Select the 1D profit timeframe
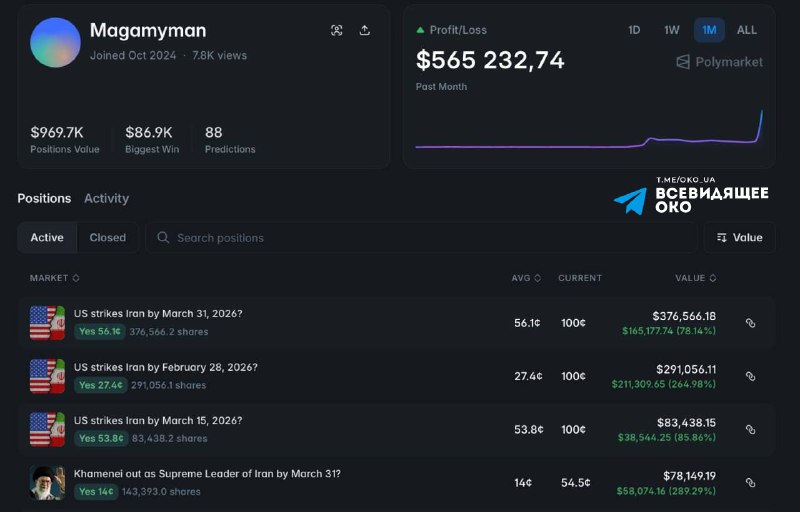 634,30
